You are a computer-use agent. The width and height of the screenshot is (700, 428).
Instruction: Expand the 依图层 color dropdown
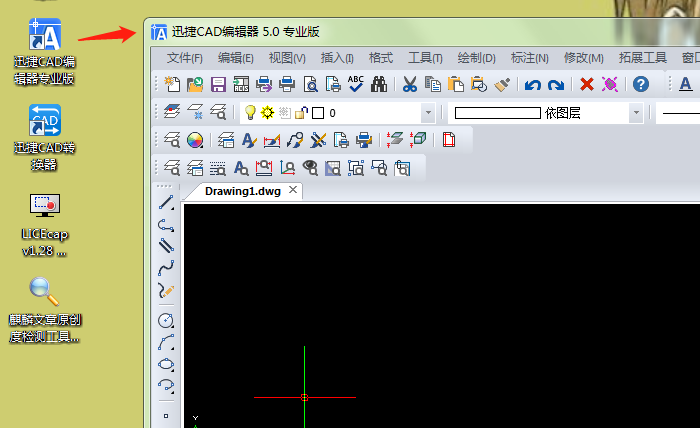click(x=636, y=113)
